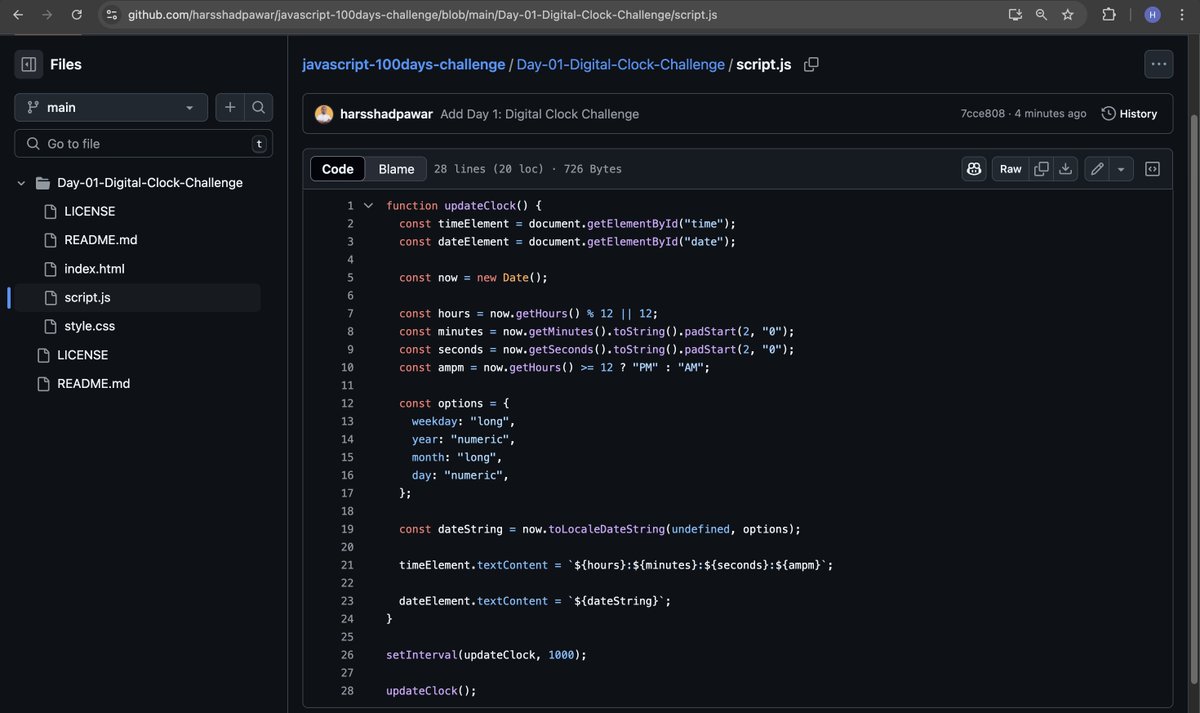Open index.html in file tree
This screenshot has width=1200, height=713.
[x=94, y=269]
